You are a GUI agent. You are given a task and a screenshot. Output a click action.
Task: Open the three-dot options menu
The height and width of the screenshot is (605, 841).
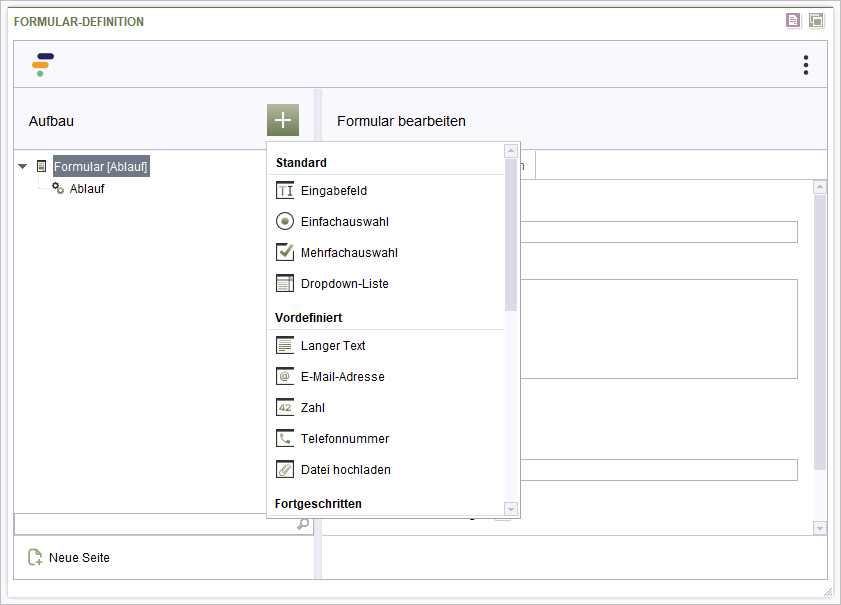(806, 65)
